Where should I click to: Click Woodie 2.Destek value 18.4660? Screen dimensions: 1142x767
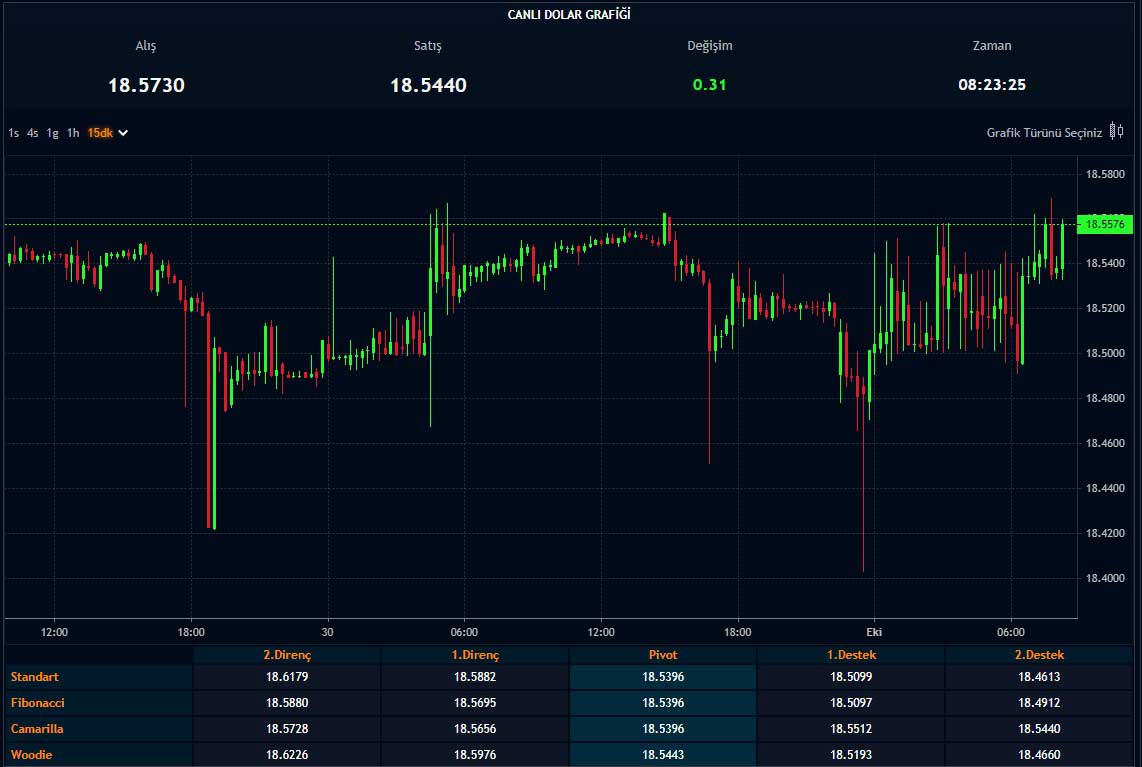pos(1039,755)
